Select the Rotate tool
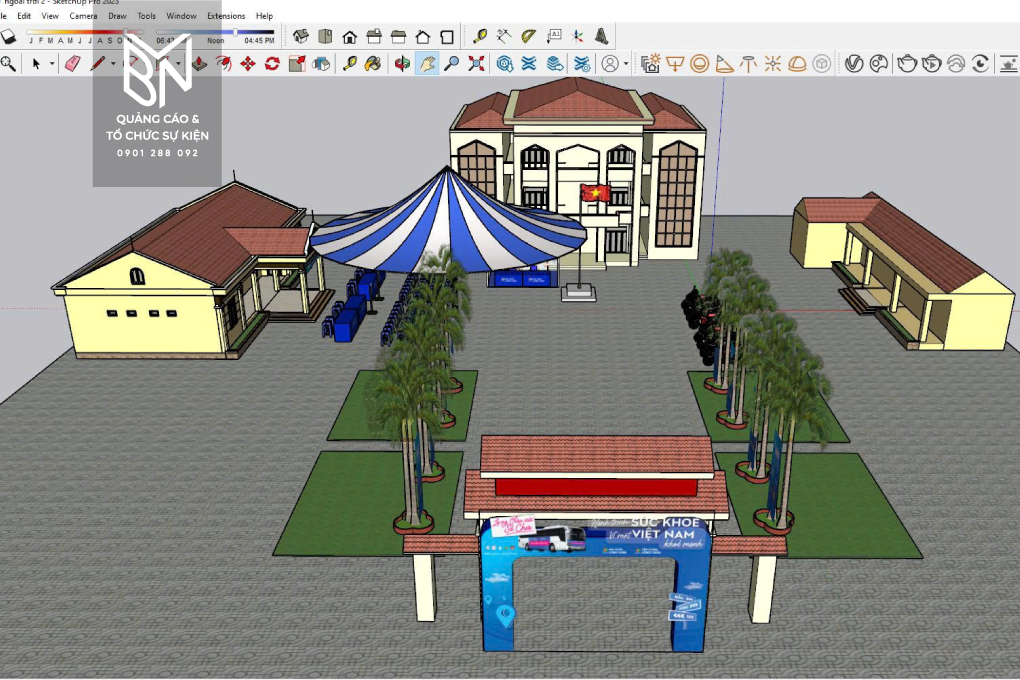 click(272, 64)
